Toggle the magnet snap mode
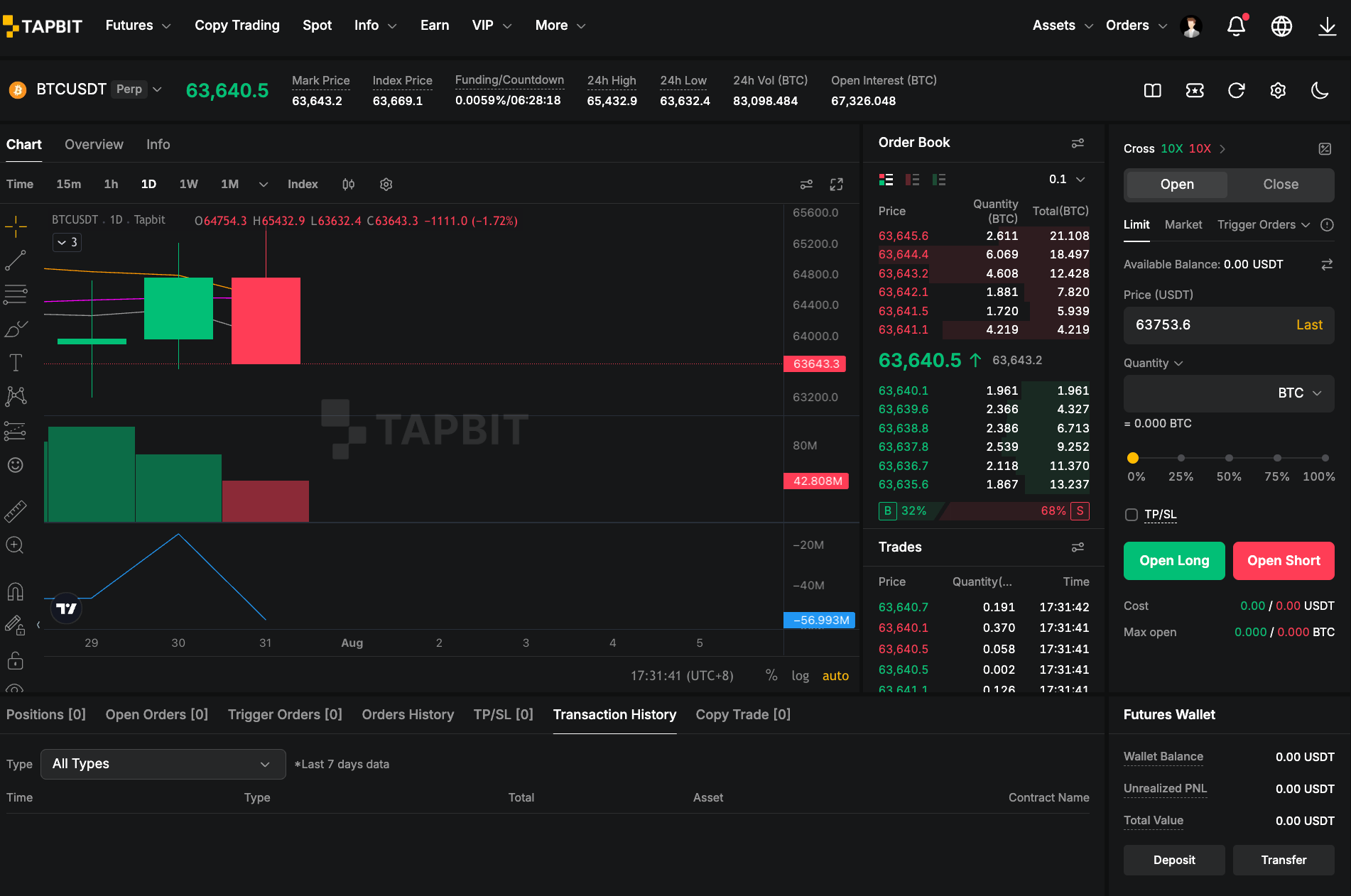This screenshot has width=1351, height=896. click(16, 591)
